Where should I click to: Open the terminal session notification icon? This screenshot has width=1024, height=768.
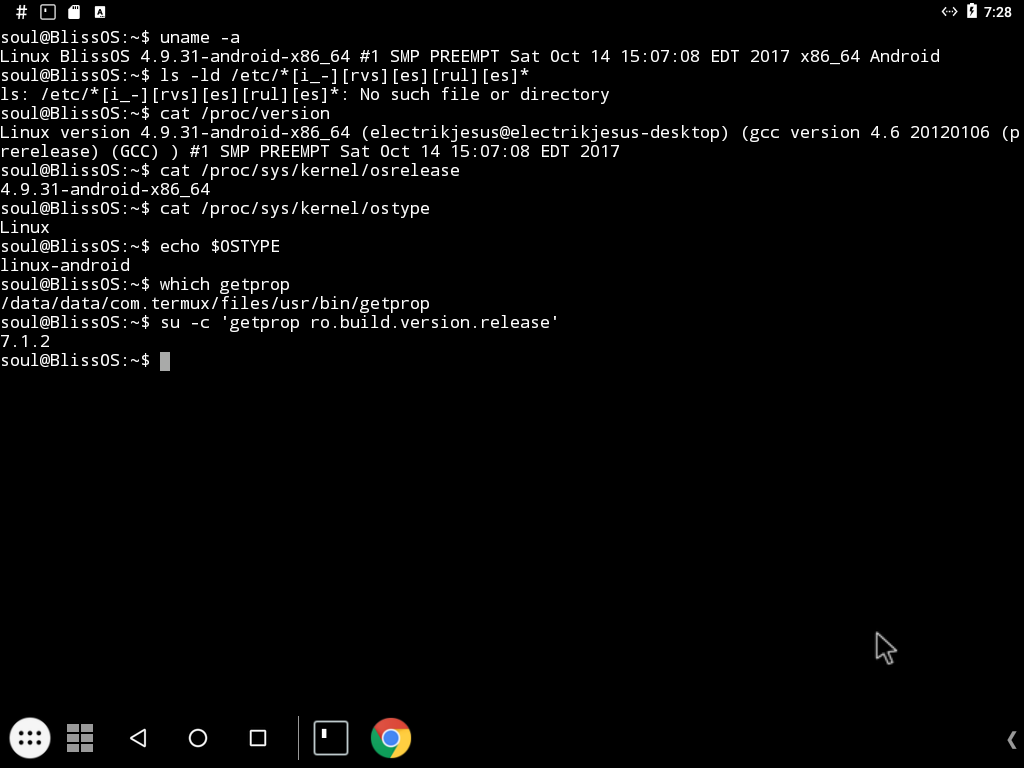pos(48,12)
